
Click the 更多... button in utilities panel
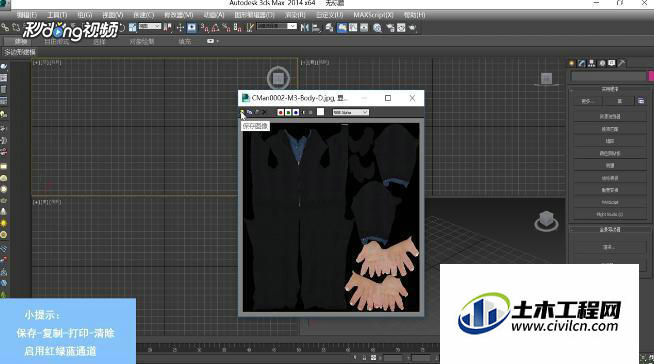pos(588,101)
